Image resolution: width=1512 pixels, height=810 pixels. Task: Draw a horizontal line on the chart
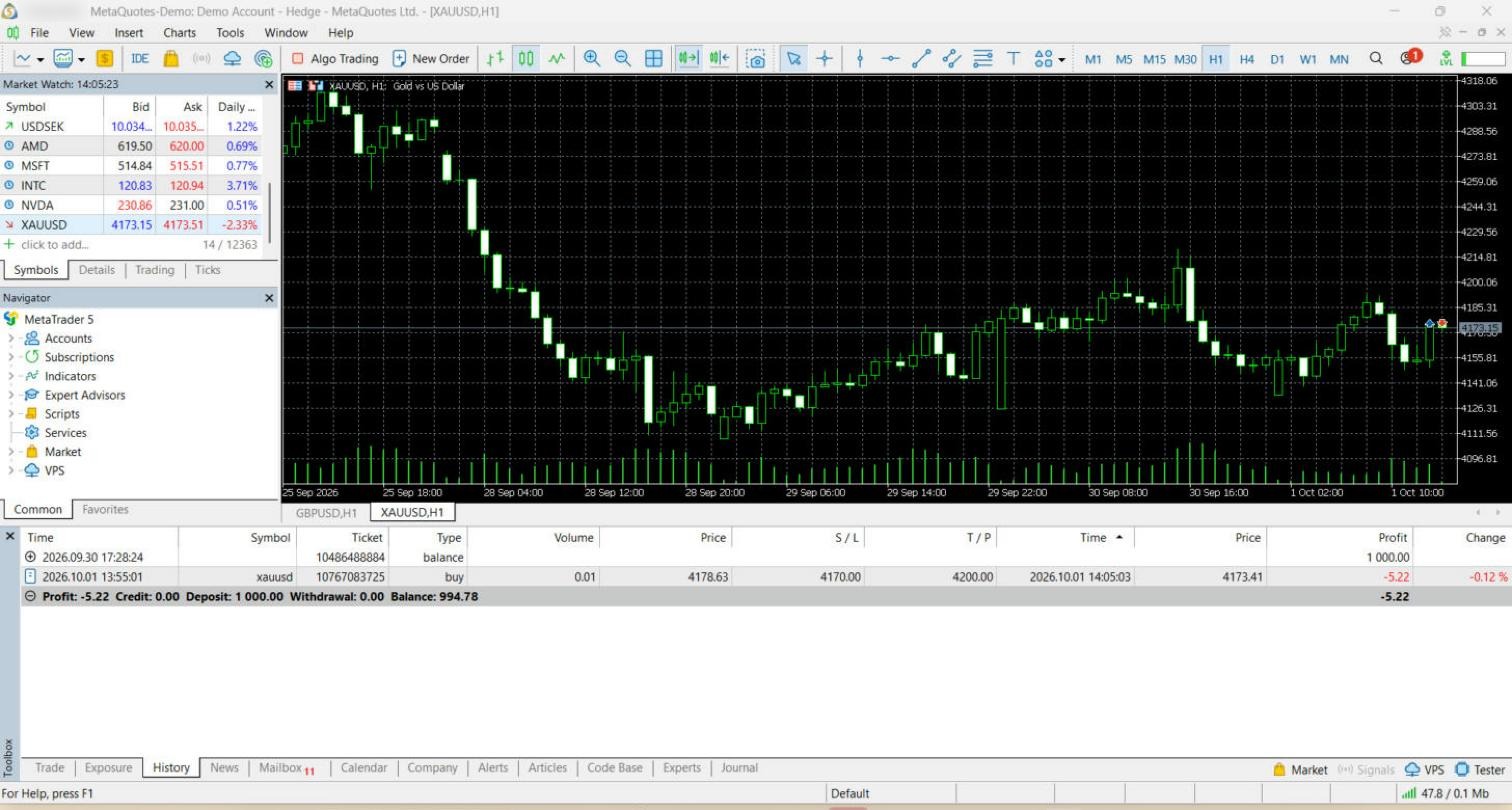pos(890,58)
